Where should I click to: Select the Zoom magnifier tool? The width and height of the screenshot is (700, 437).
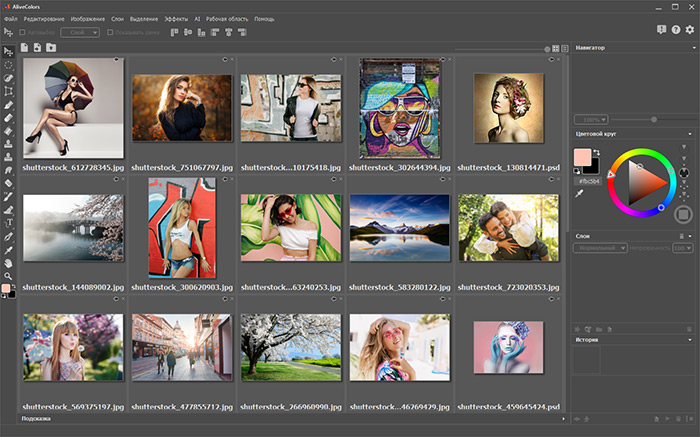coord(9,275)
